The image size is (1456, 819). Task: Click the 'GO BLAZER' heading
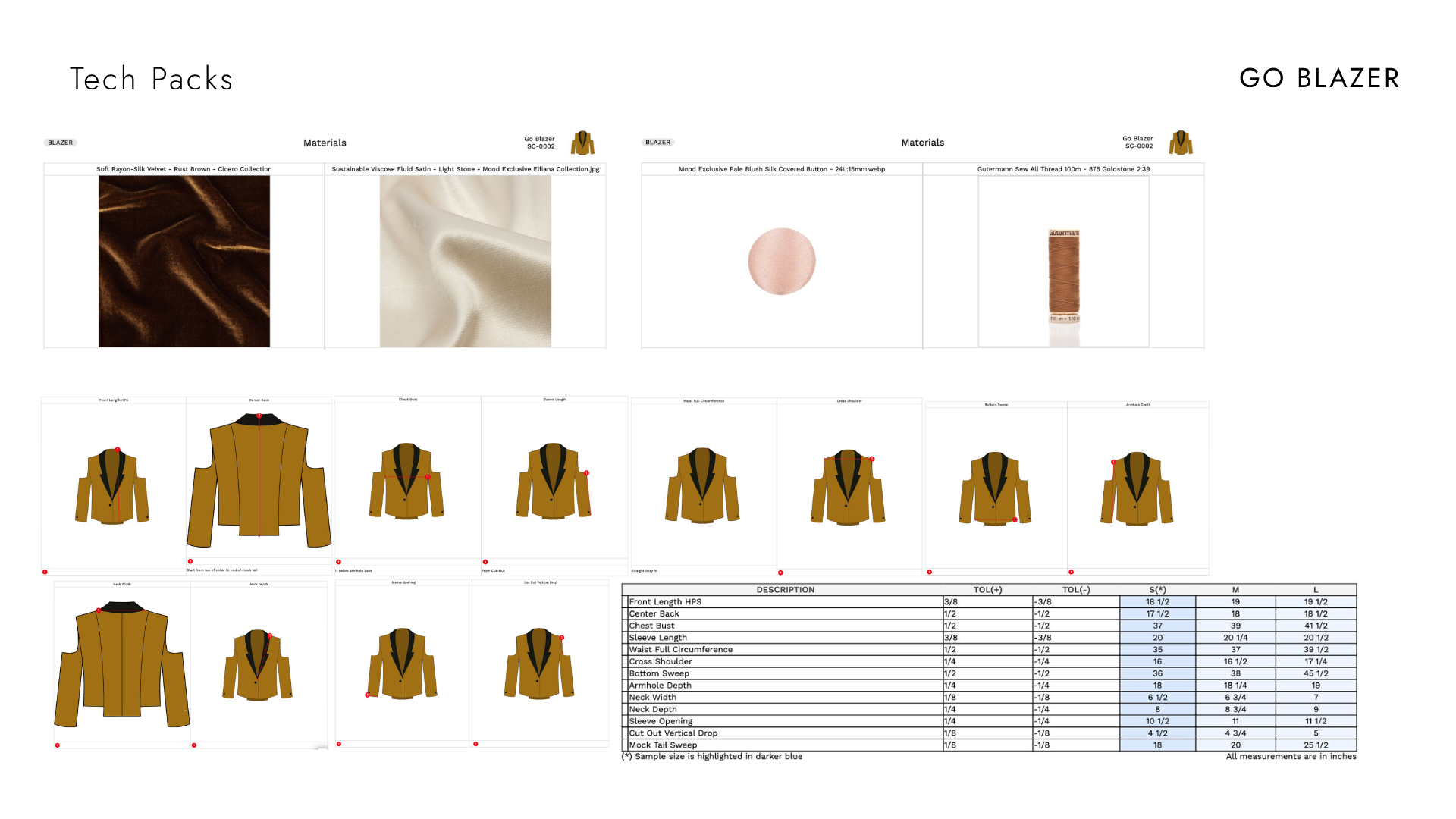pyautogui.click(x=1319, y=78)
